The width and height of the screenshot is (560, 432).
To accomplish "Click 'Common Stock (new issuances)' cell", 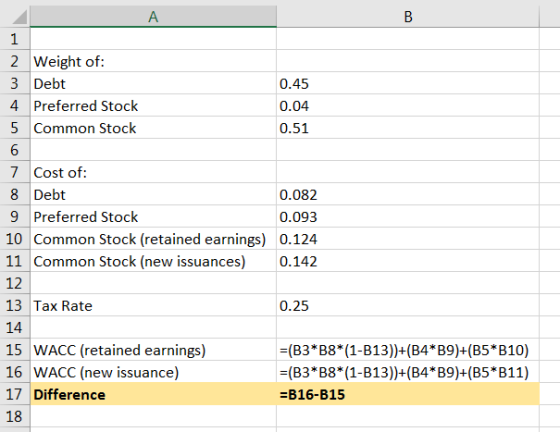I will point(153,261).
